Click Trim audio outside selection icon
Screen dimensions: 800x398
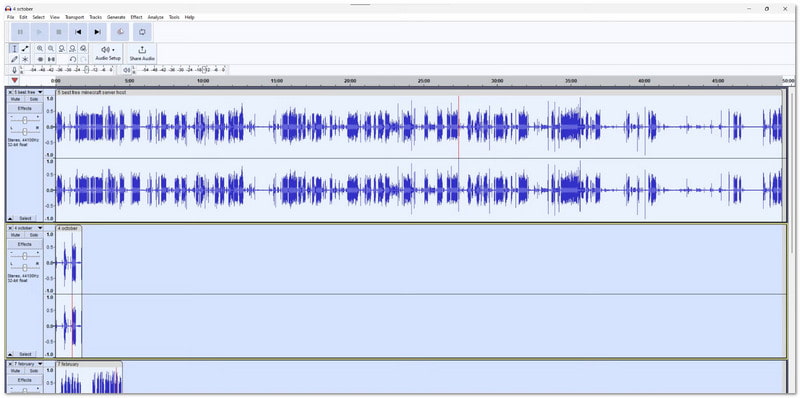click(x=40, y=59)
